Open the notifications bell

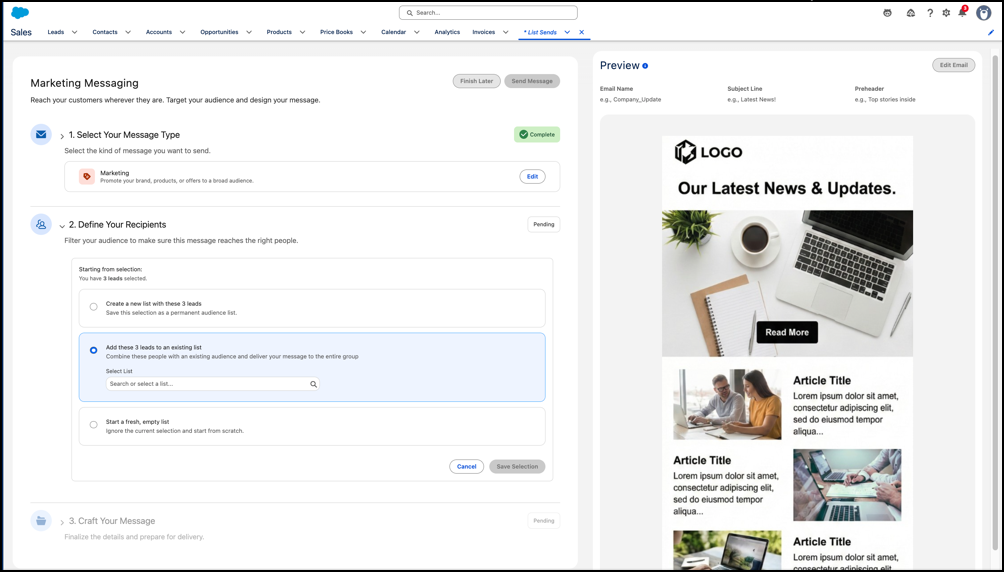pyautogui.click(x=962, y=13)
